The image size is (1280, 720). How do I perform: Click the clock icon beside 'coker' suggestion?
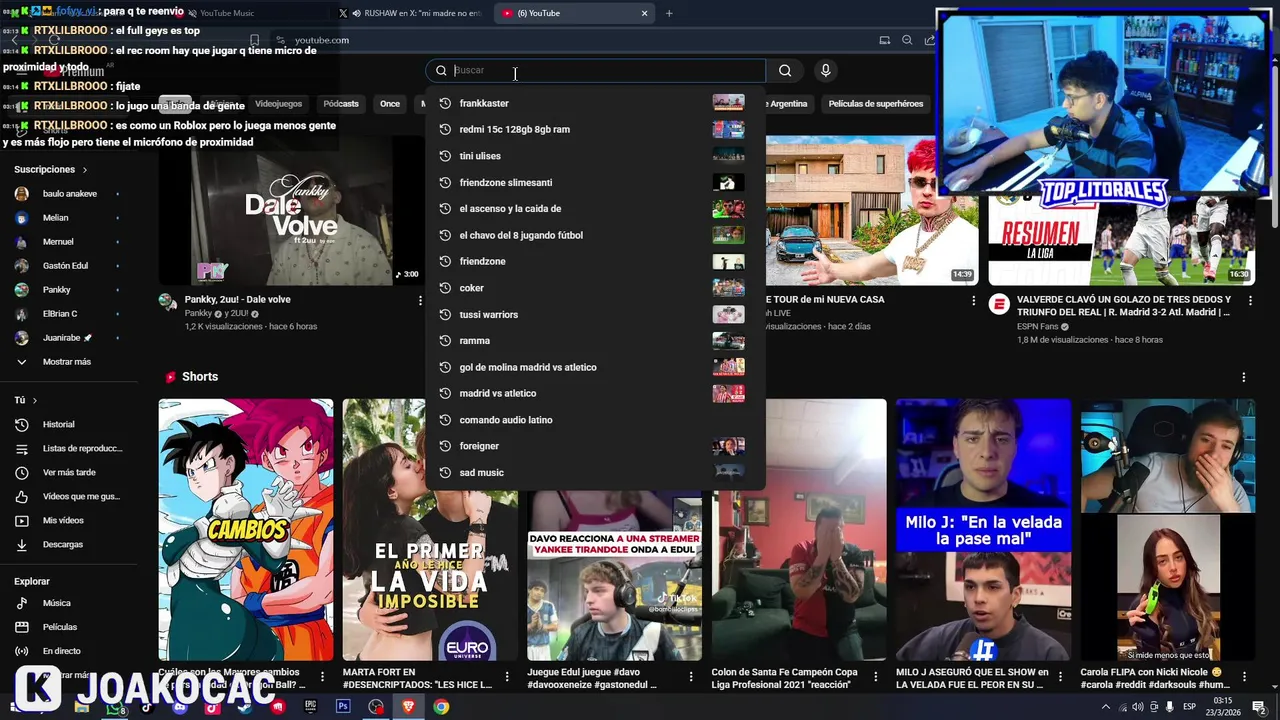point(445,288)
